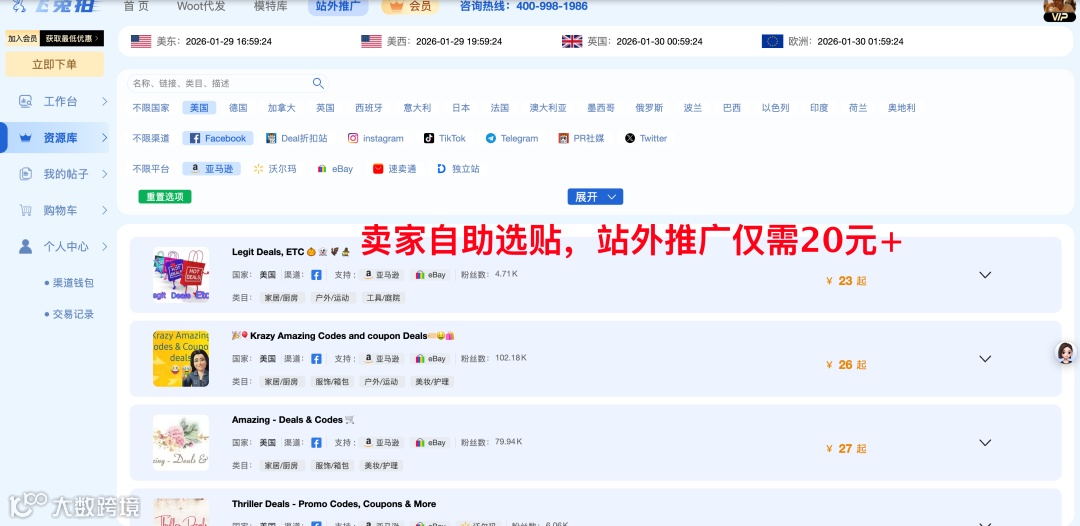Viewport: 1080px width, 526px height.
Task: Choose 不限渠道 option
Action: point(151,138)
